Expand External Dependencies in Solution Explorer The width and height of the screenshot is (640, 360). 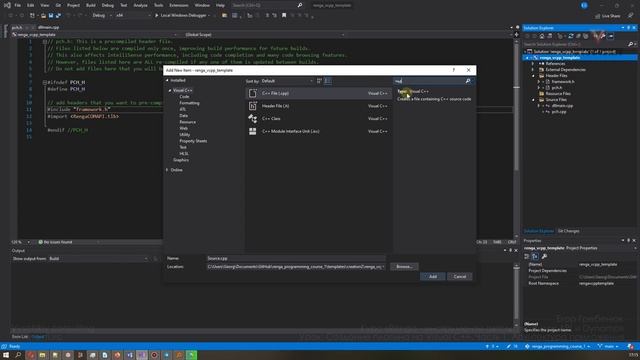click(x=533, y=70)
